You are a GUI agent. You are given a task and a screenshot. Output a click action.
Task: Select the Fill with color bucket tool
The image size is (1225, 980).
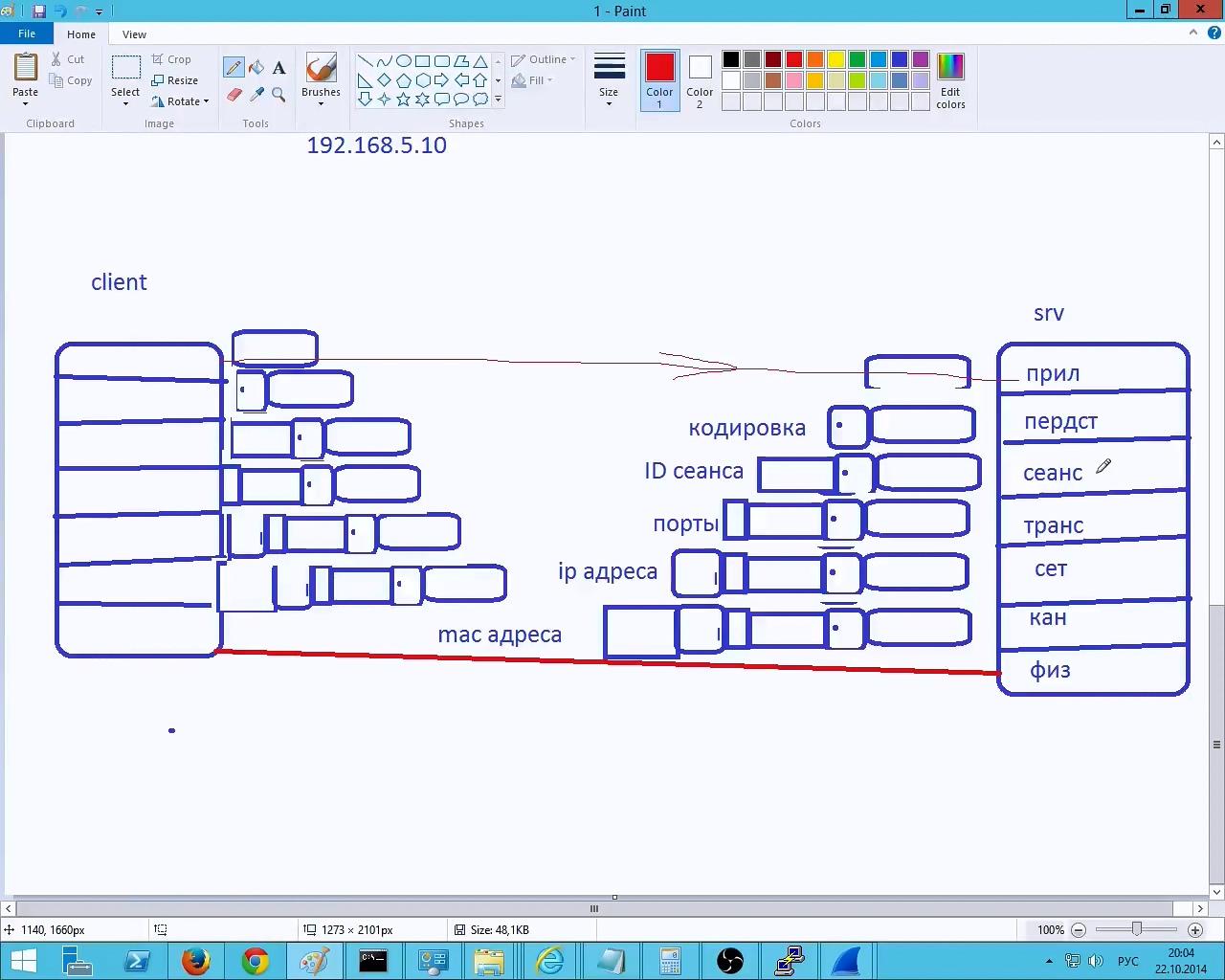point(256,68)
